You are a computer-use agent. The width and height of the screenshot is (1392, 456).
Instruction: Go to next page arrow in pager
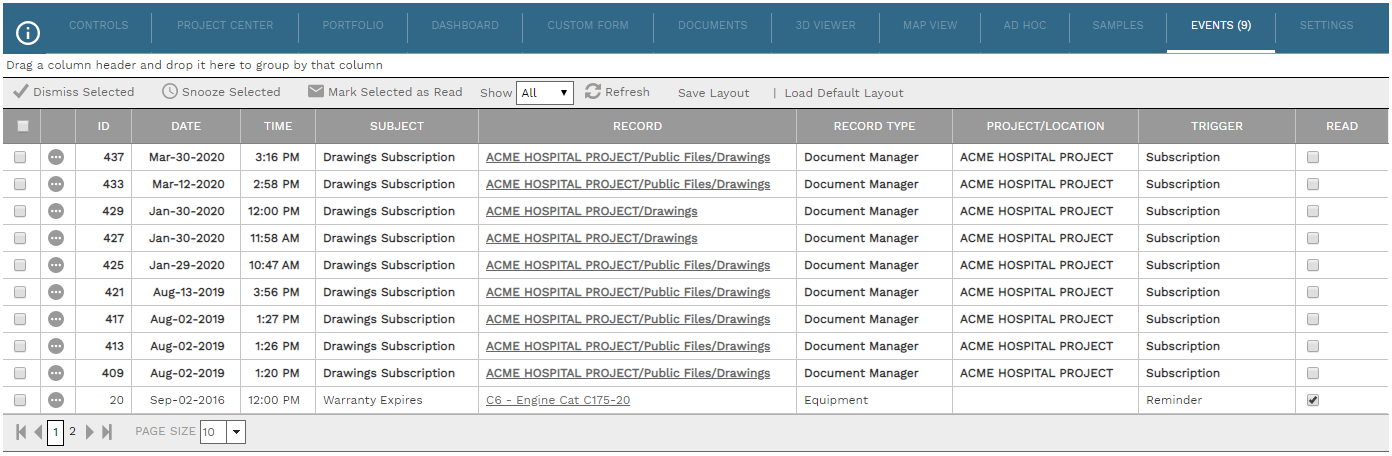90,432
